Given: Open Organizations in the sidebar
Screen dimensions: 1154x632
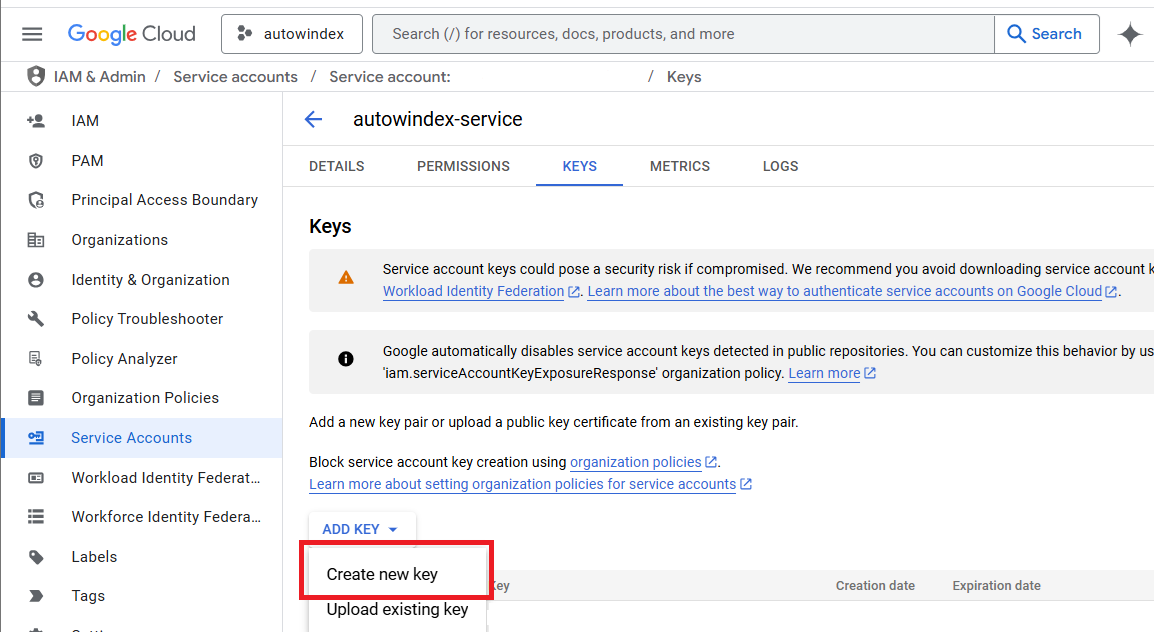Looking at the screenshot, I should [119, 240].
